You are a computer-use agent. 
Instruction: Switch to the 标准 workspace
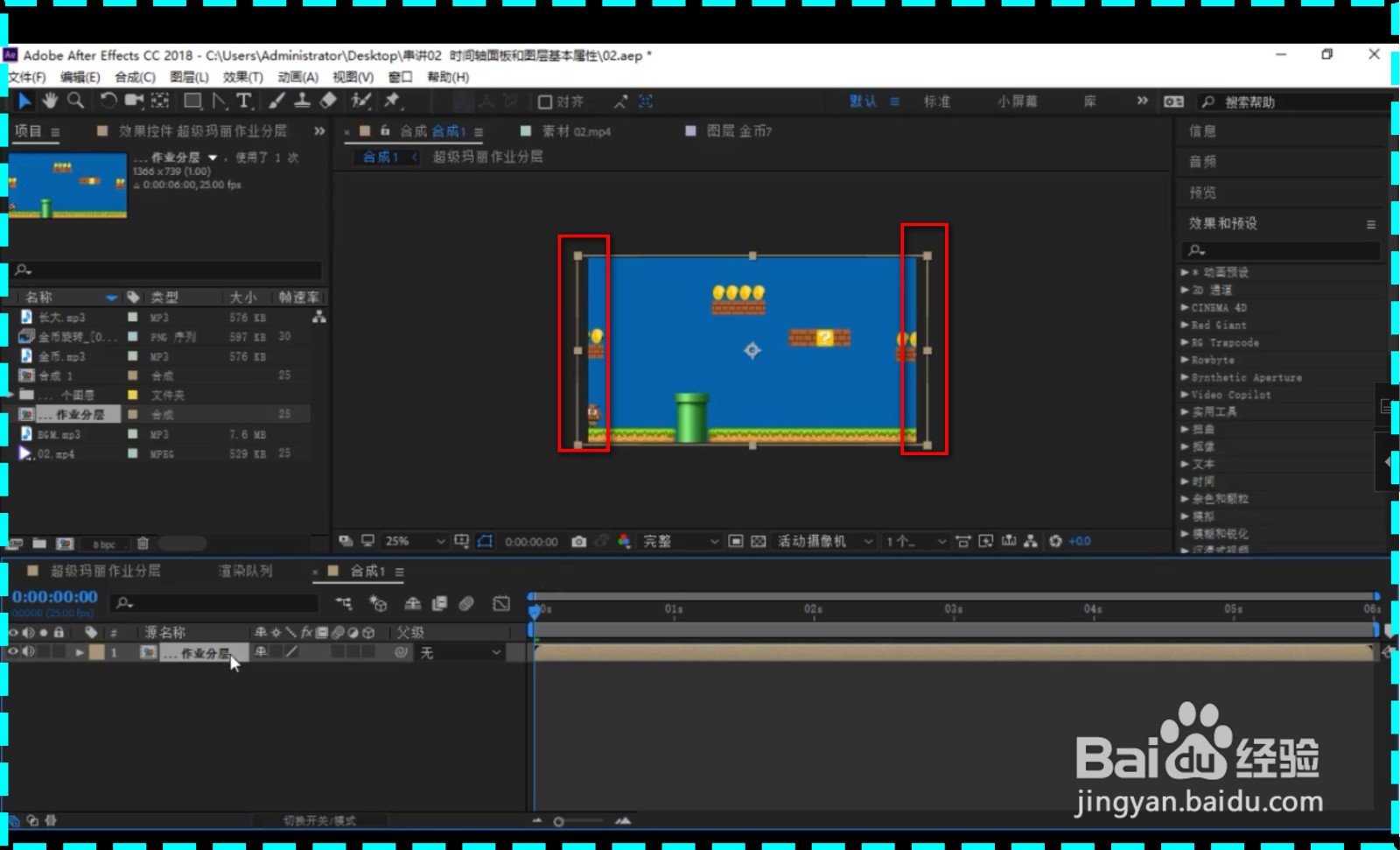[937, 102]
